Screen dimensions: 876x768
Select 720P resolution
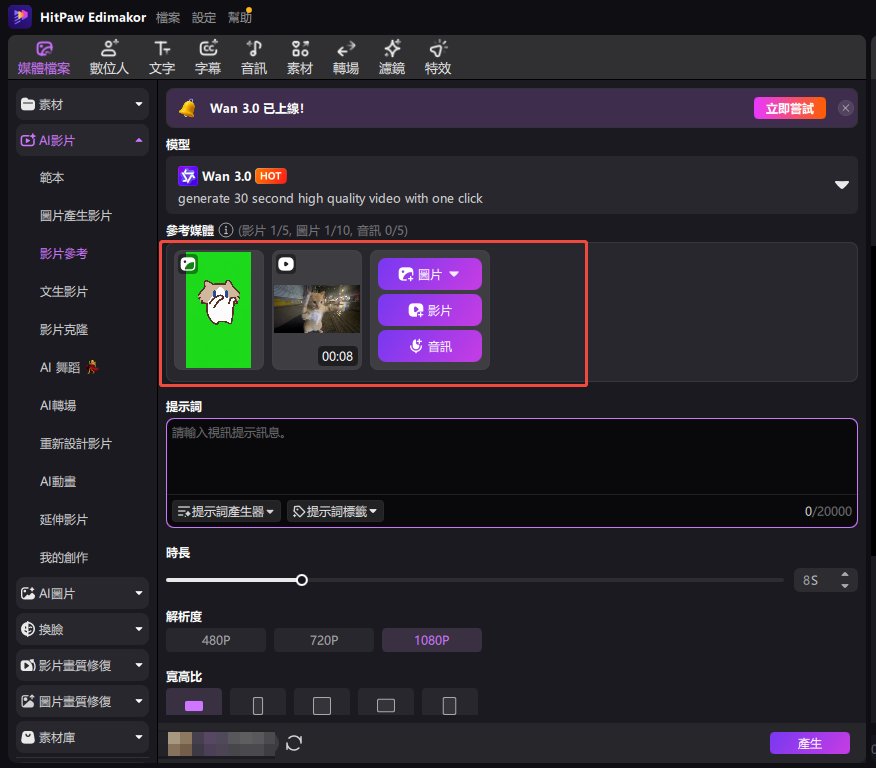coord(323,640)
